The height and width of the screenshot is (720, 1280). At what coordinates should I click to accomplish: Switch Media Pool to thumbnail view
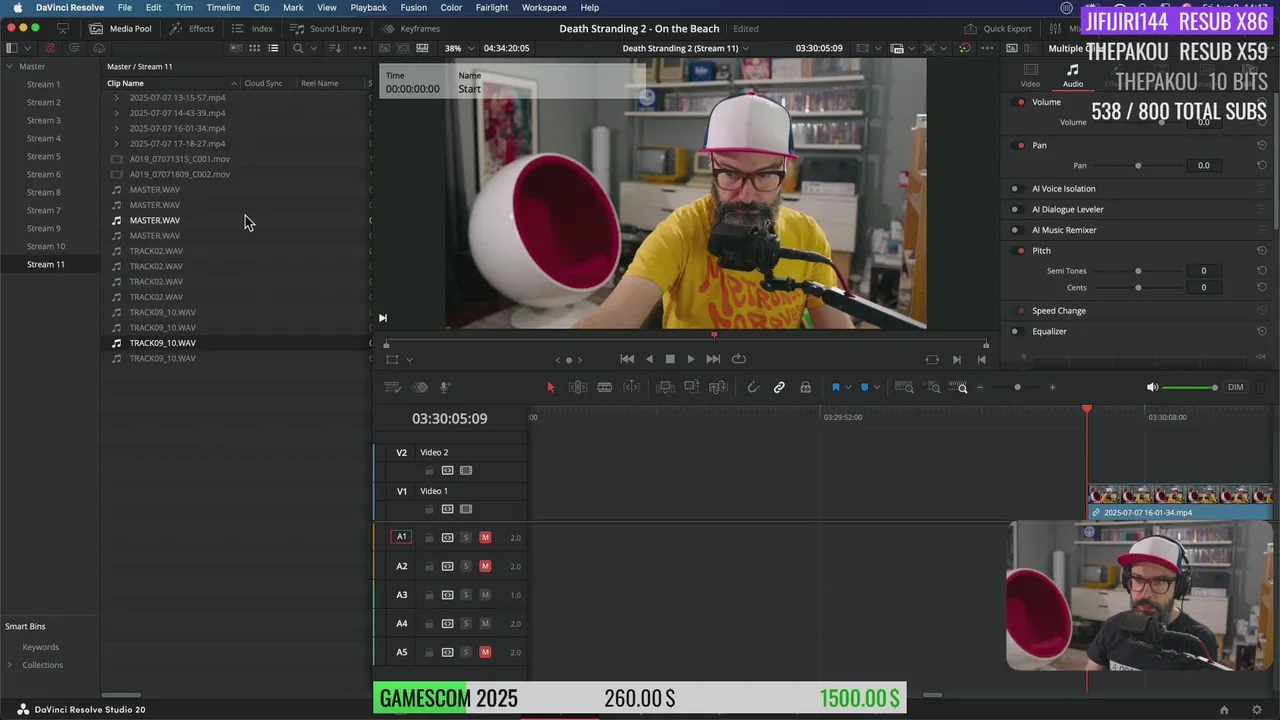coord(254,48)
